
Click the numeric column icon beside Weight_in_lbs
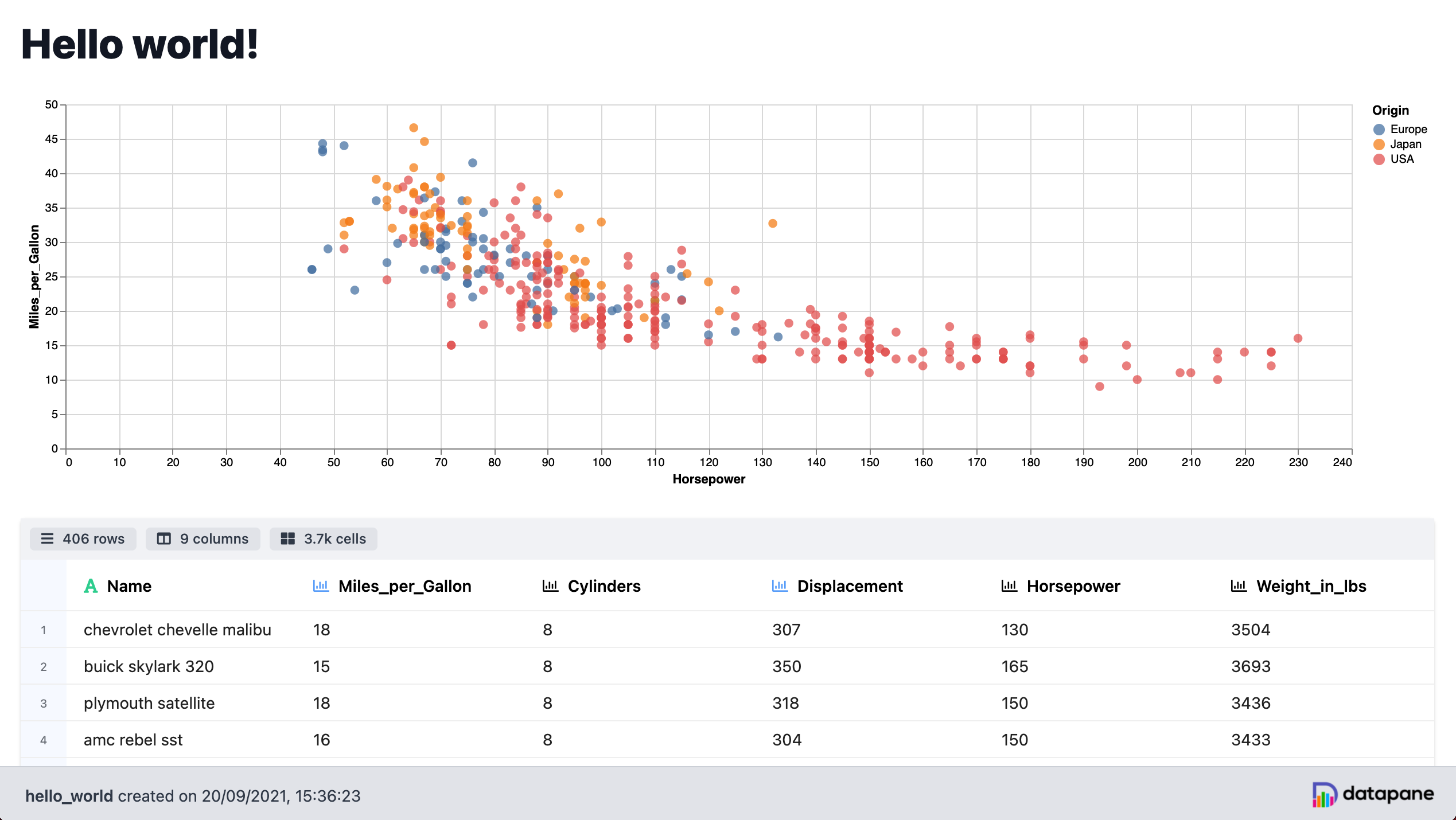(1239, 585)
